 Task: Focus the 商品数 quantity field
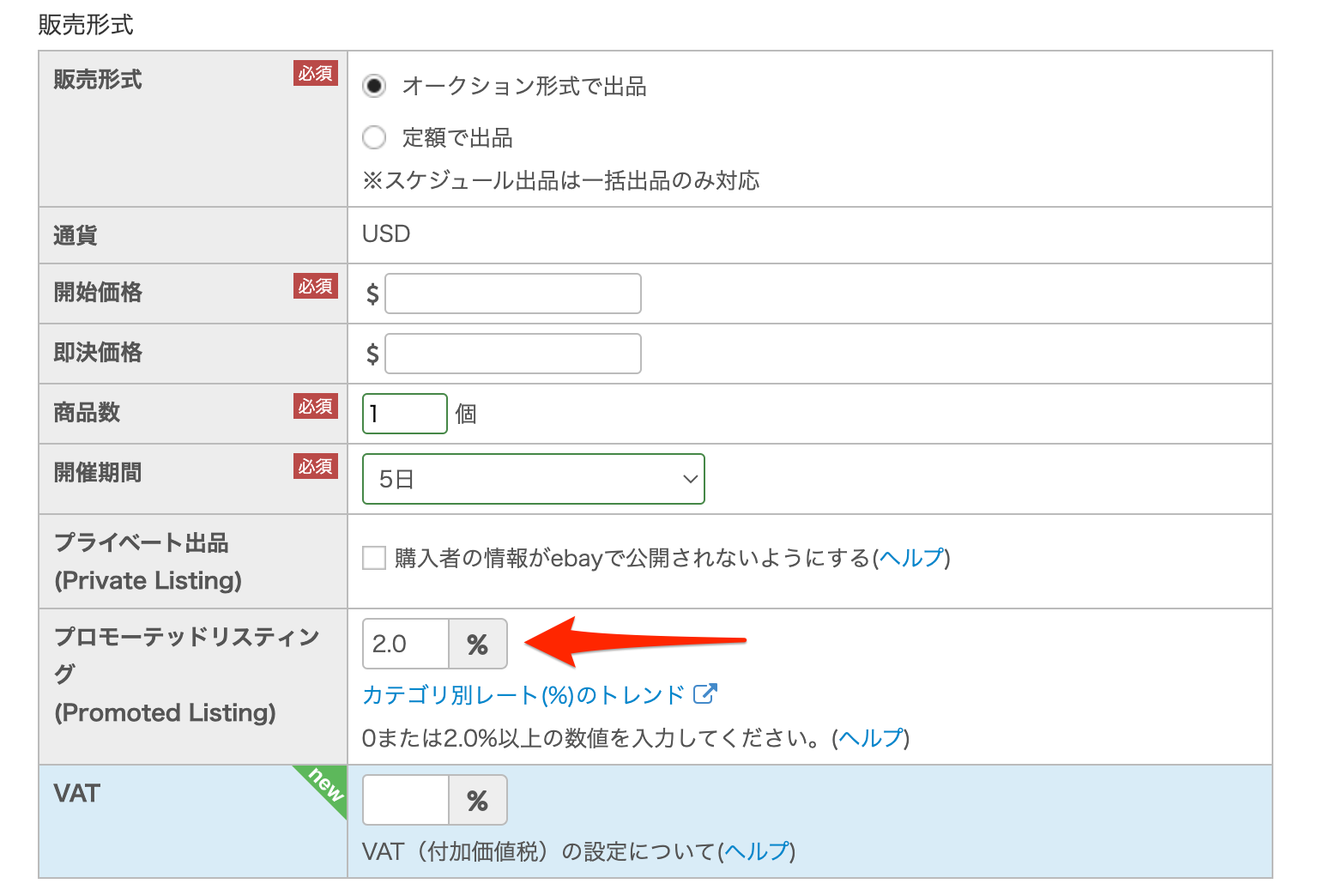[404, 414]
